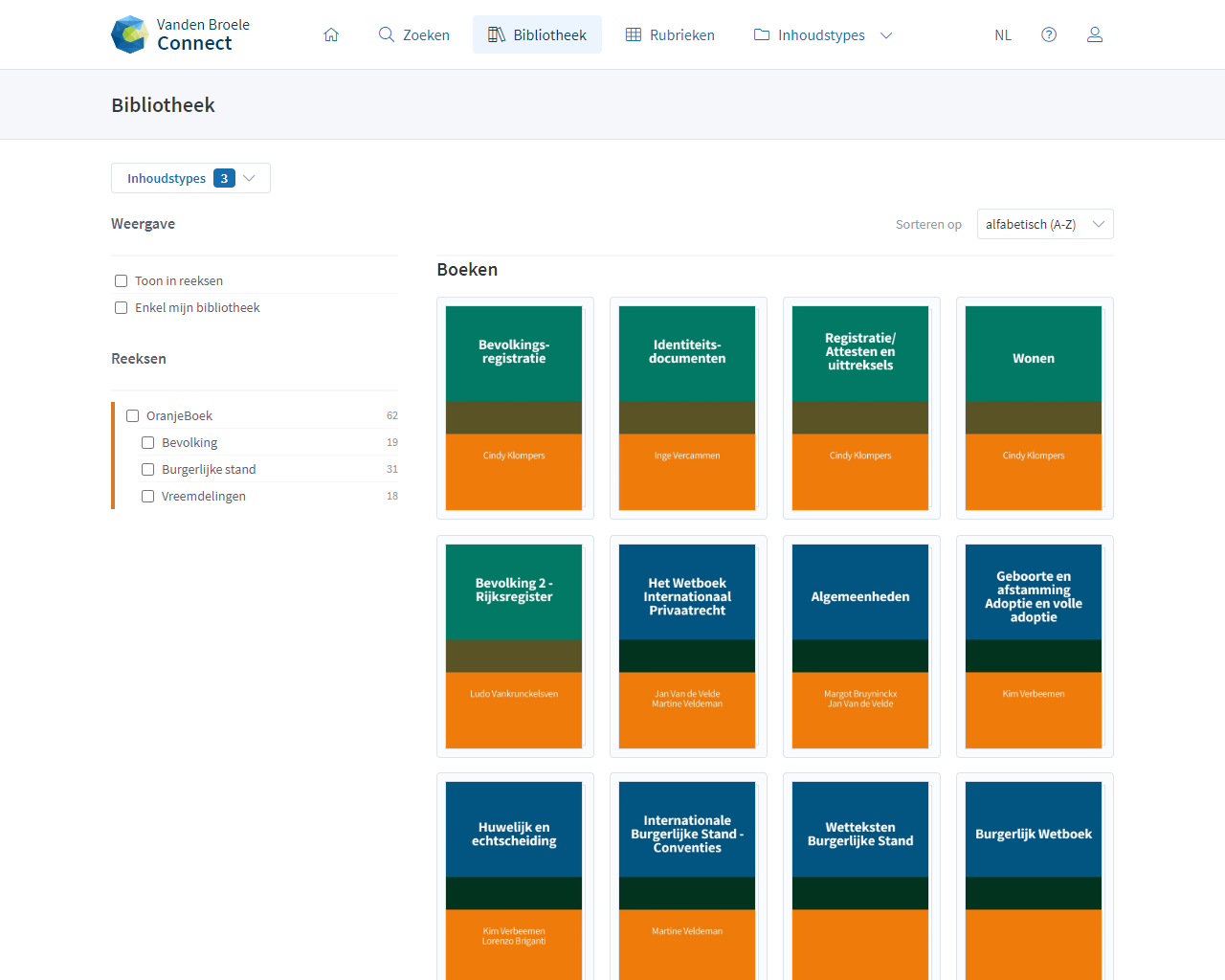Expand Inhoudstypes chevron in top navigation

coord(886,35)
